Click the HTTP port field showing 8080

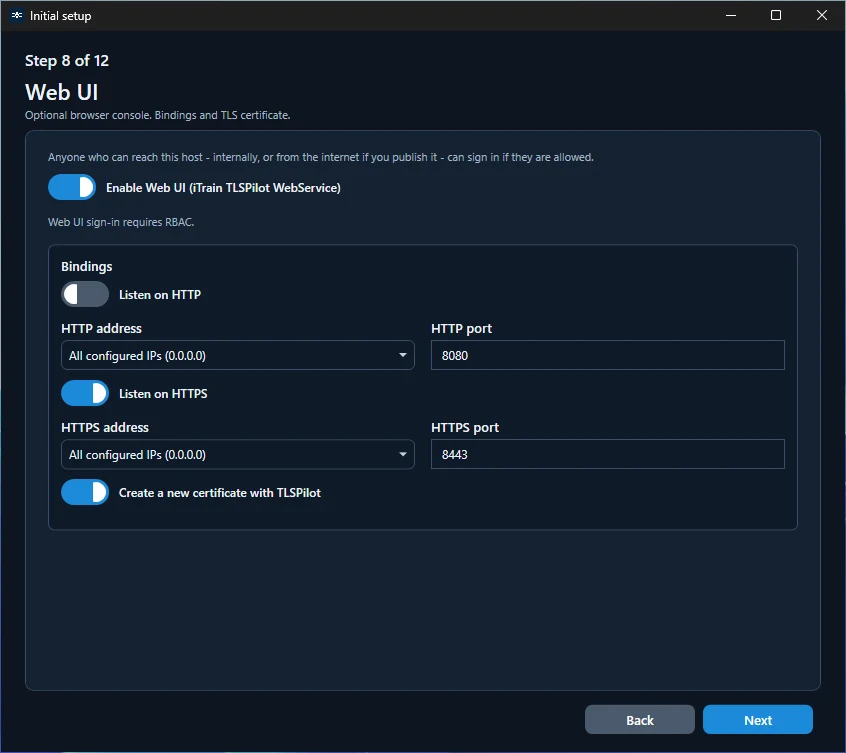pyautogui.click(x=608, y=355)
